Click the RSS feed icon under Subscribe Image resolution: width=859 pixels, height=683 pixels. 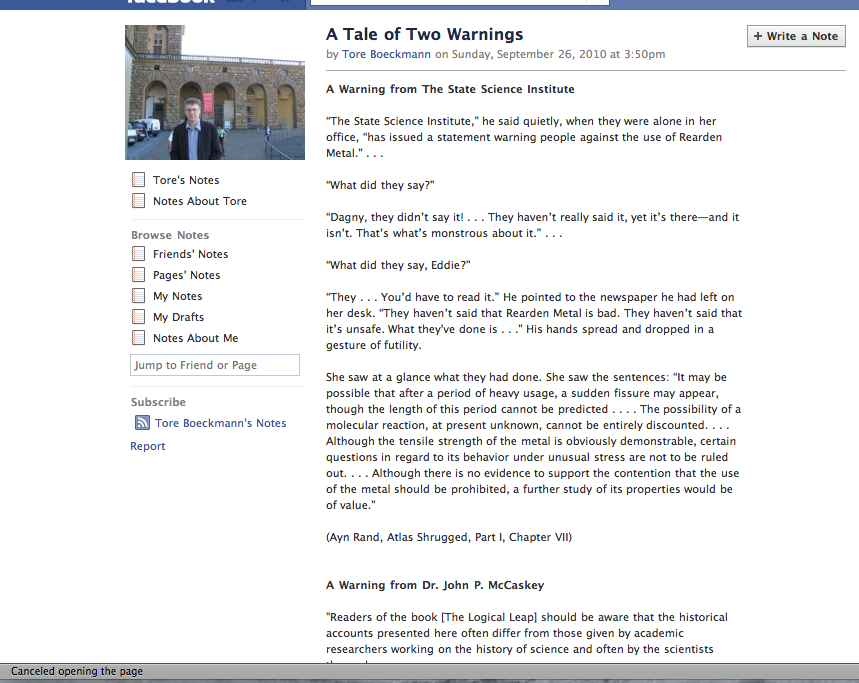tap(142, 422)
